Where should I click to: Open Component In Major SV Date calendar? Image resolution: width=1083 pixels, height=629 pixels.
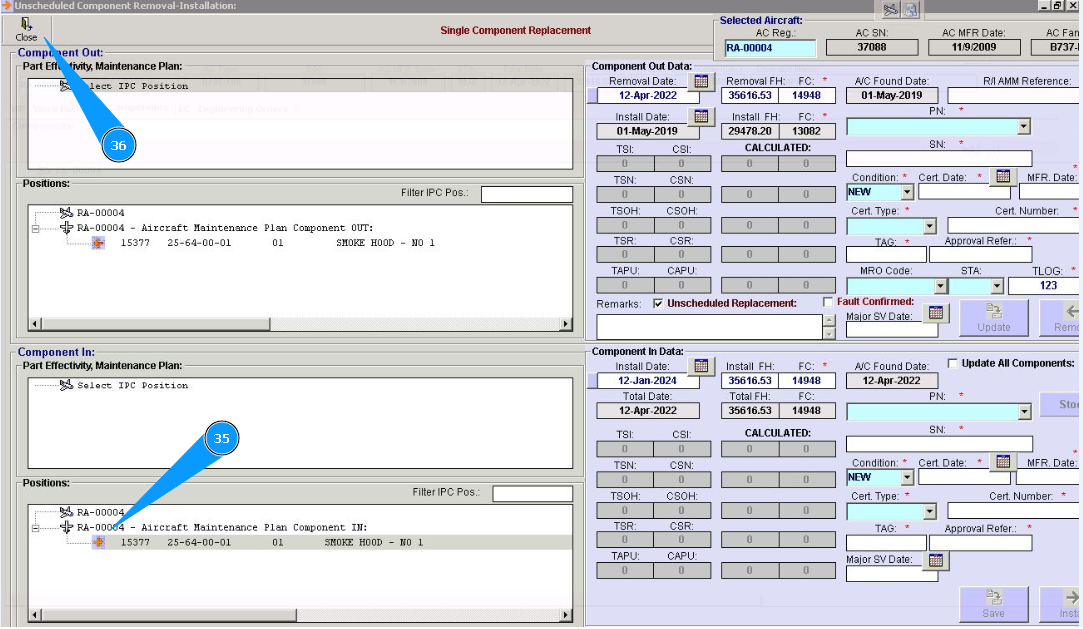coord(935,561)
